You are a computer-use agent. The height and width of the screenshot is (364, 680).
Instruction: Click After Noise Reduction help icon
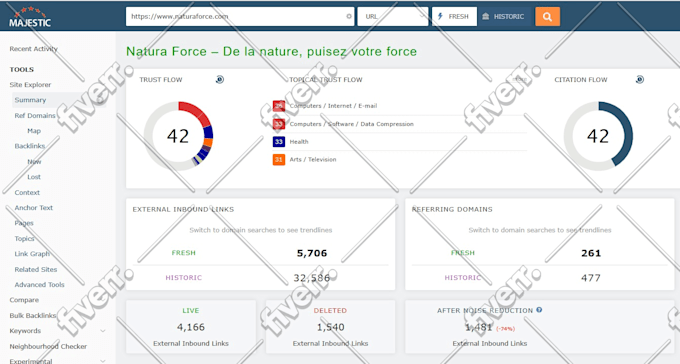[539, 310]
